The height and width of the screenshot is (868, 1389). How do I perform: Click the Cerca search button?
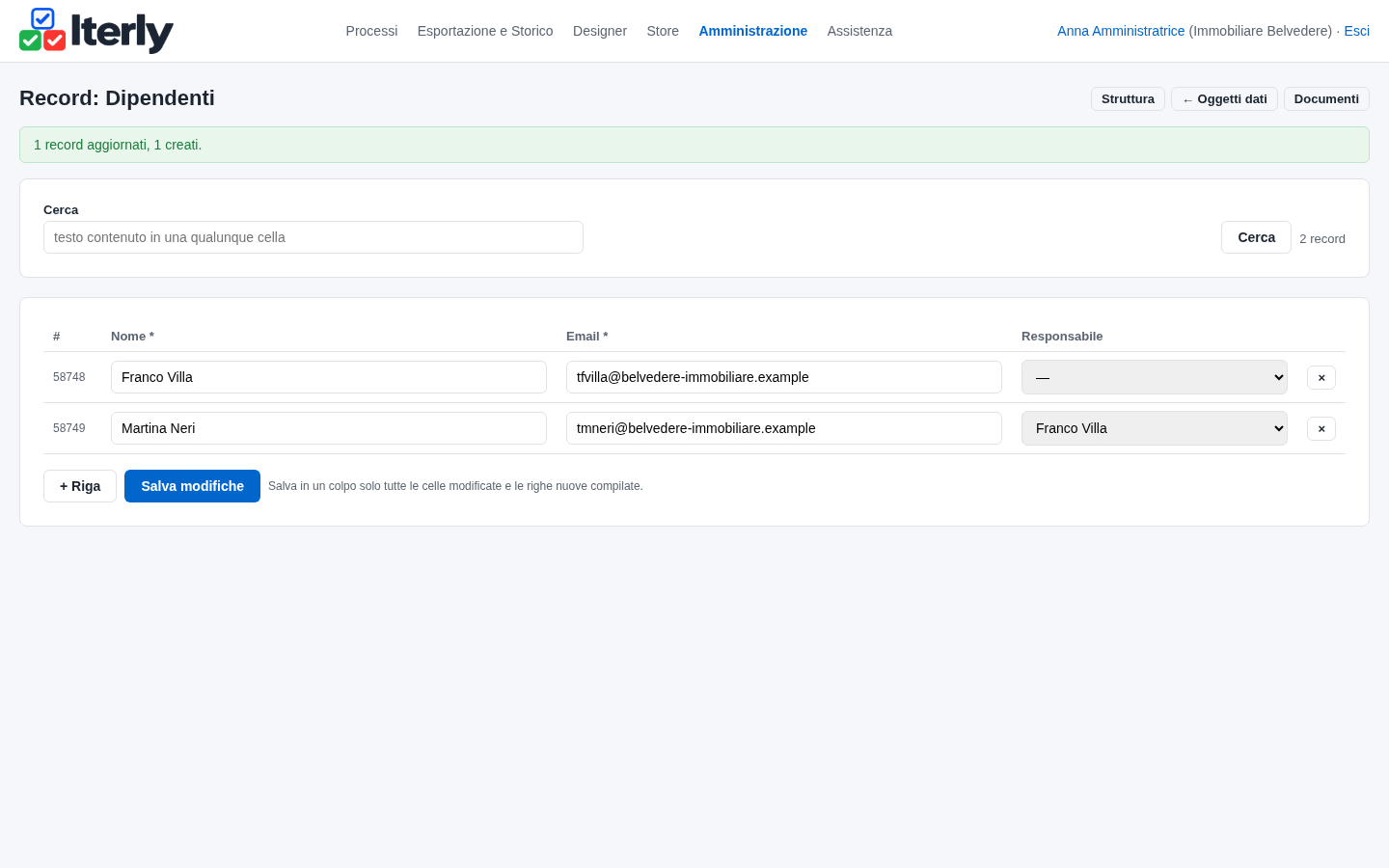coord(1256,237)
